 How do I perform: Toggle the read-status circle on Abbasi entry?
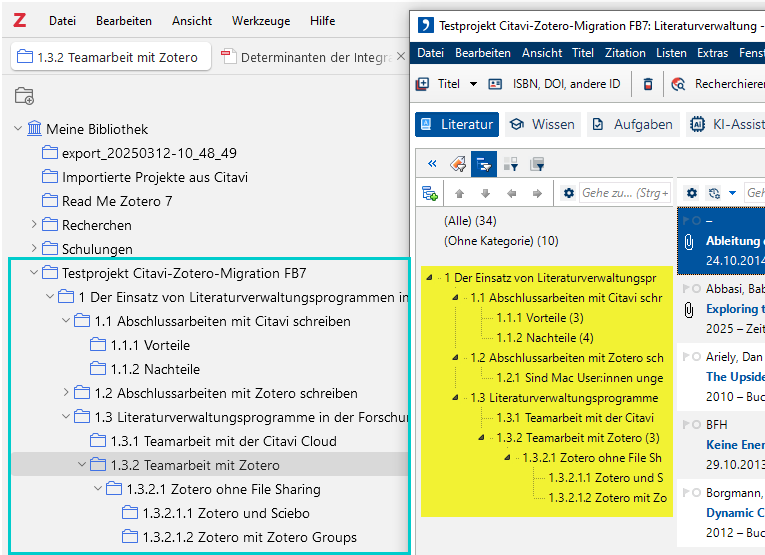697,289
